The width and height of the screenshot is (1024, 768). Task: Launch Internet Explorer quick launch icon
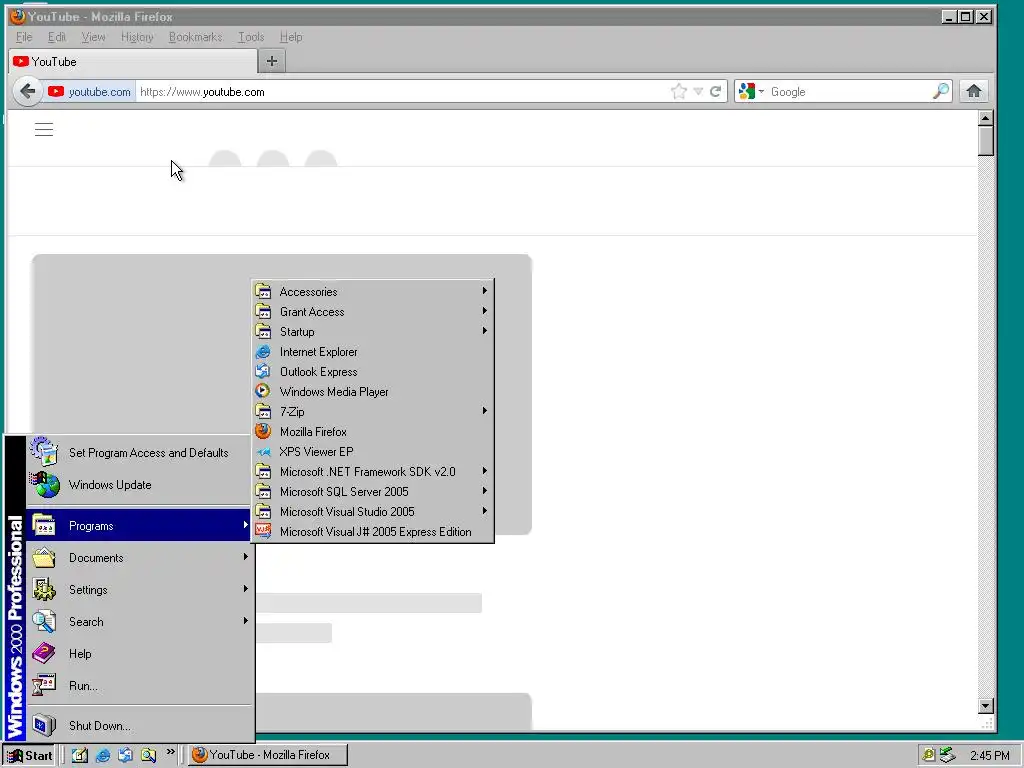pos(103,755)
